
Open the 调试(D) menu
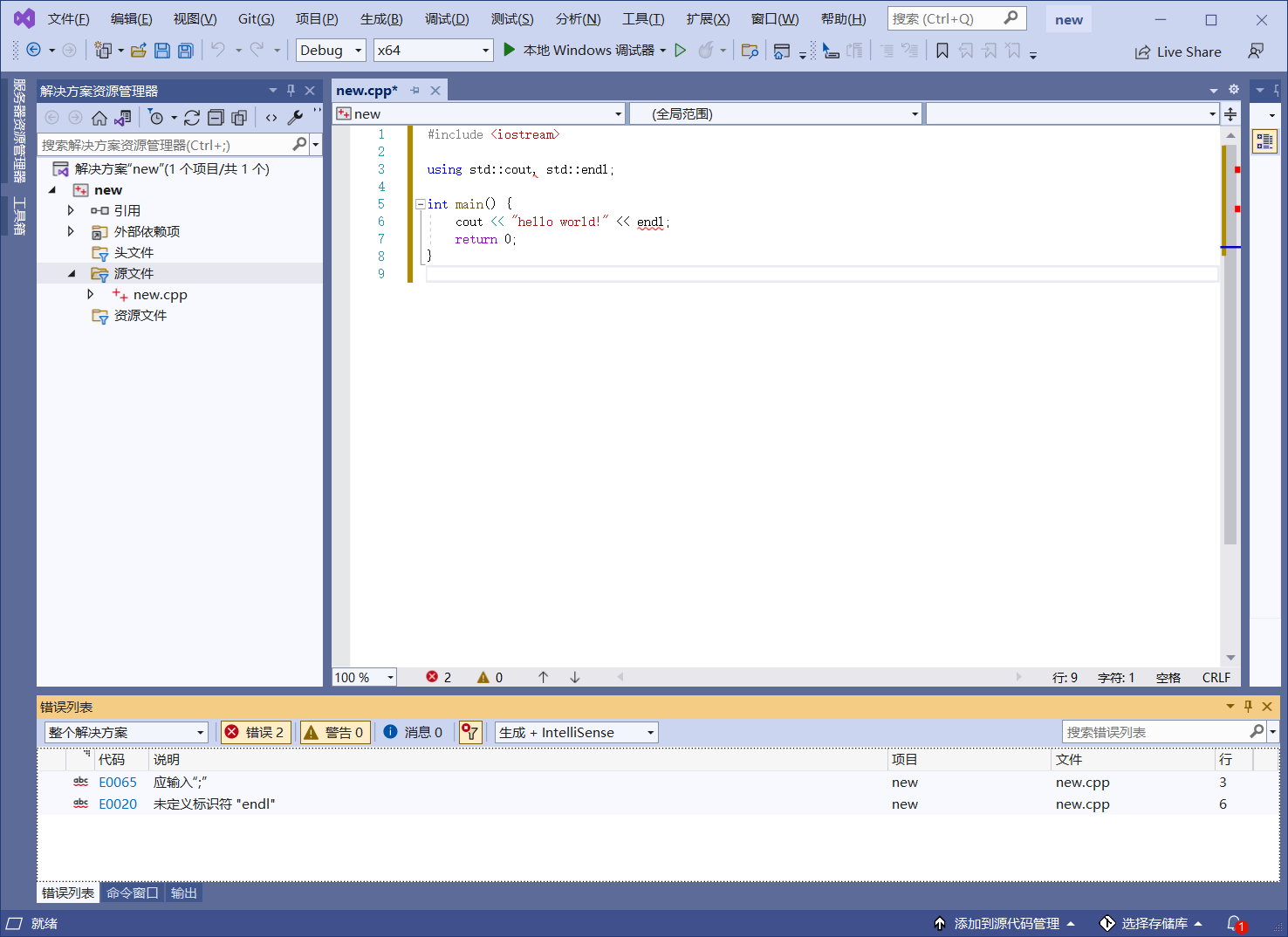(x=447, y=19)
